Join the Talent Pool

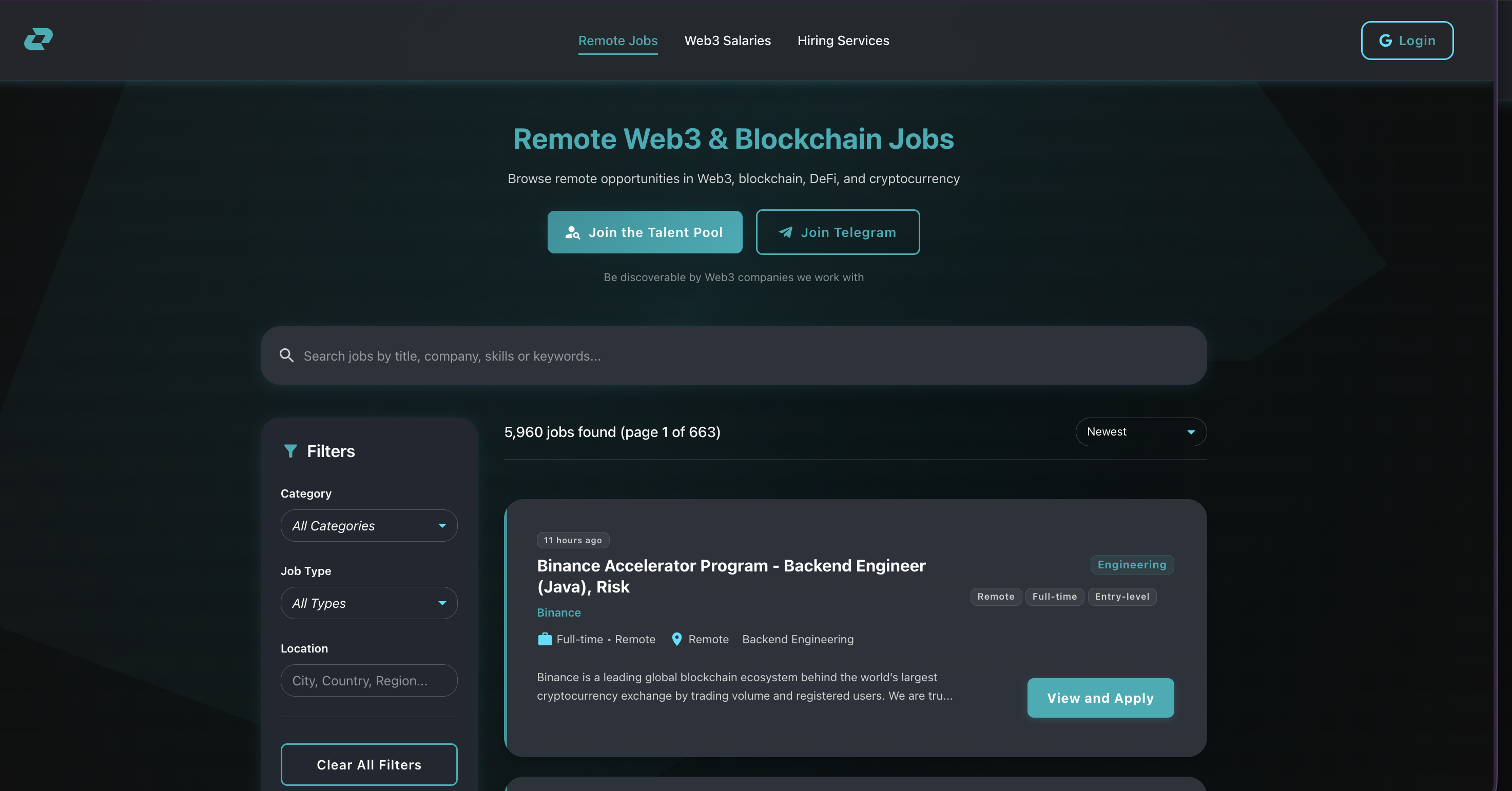coord(645,232)
